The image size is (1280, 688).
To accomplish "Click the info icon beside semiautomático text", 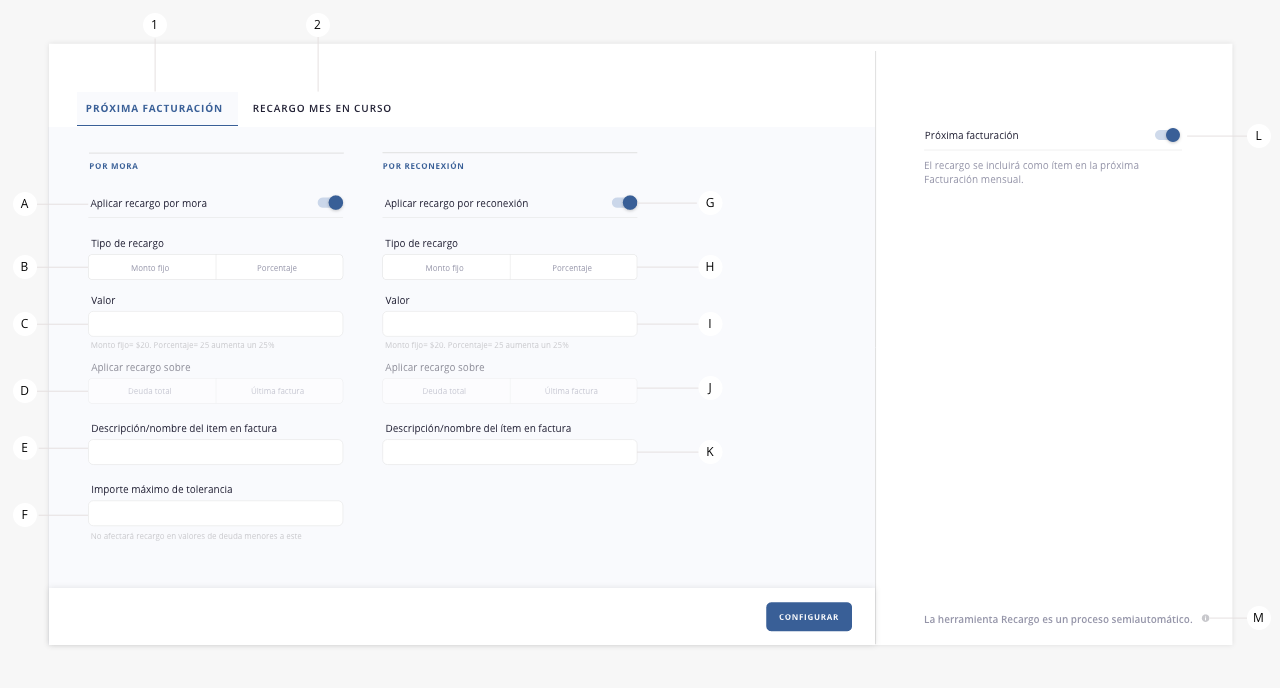I will (x=1205, y=618).
